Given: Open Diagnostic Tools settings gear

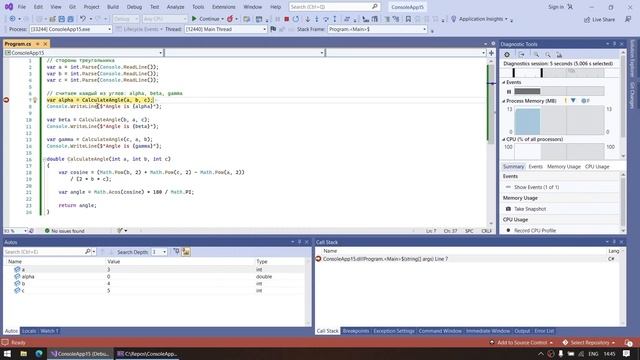Looking at the screenshot, I should (x=507, y=54).
